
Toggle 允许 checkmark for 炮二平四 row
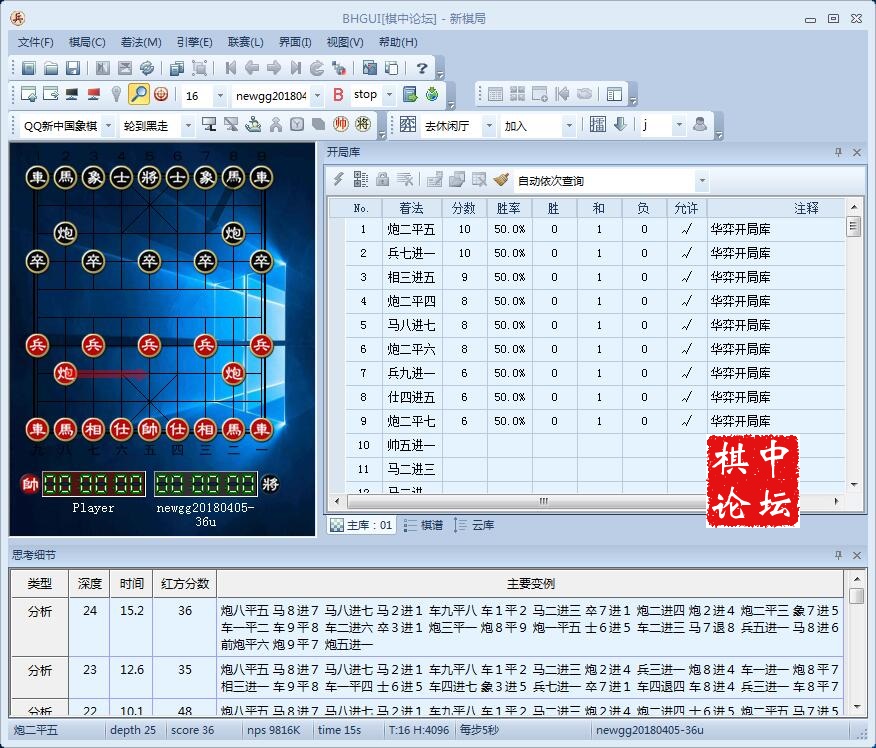click(687, 301)
